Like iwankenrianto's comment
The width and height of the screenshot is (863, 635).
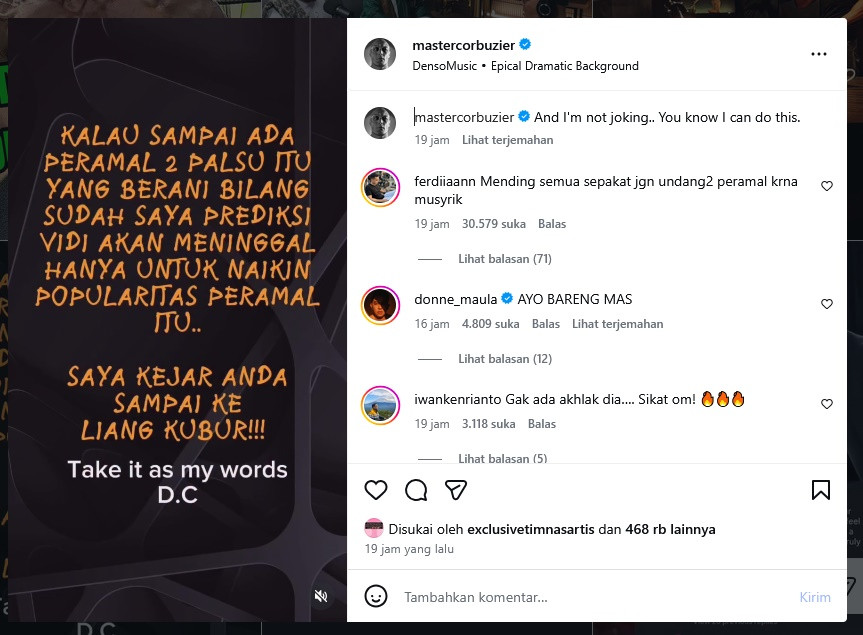coord(827,404)
